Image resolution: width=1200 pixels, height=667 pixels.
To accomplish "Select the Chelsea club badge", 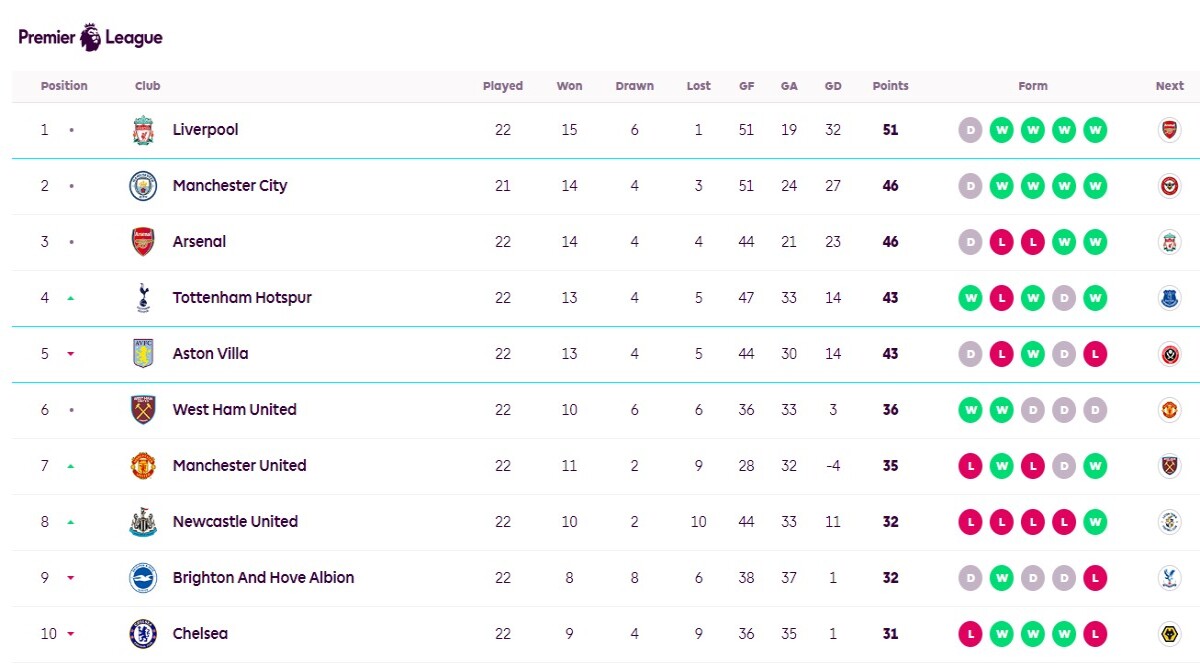I will tap(143, 634).
